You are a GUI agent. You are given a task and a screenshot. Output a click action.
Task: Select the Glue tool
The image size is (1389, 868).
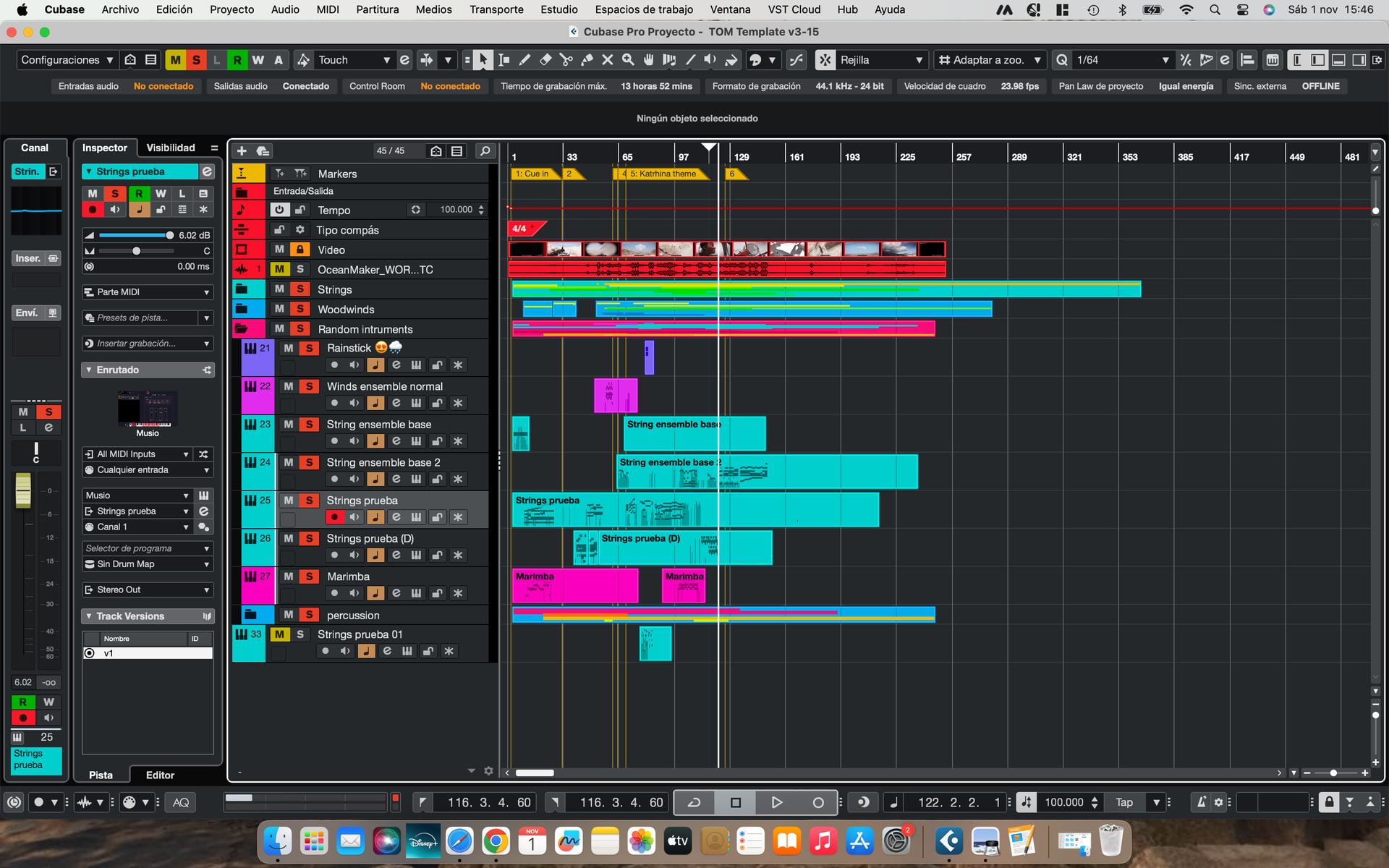pyautogui.click(x=587, y=60)
